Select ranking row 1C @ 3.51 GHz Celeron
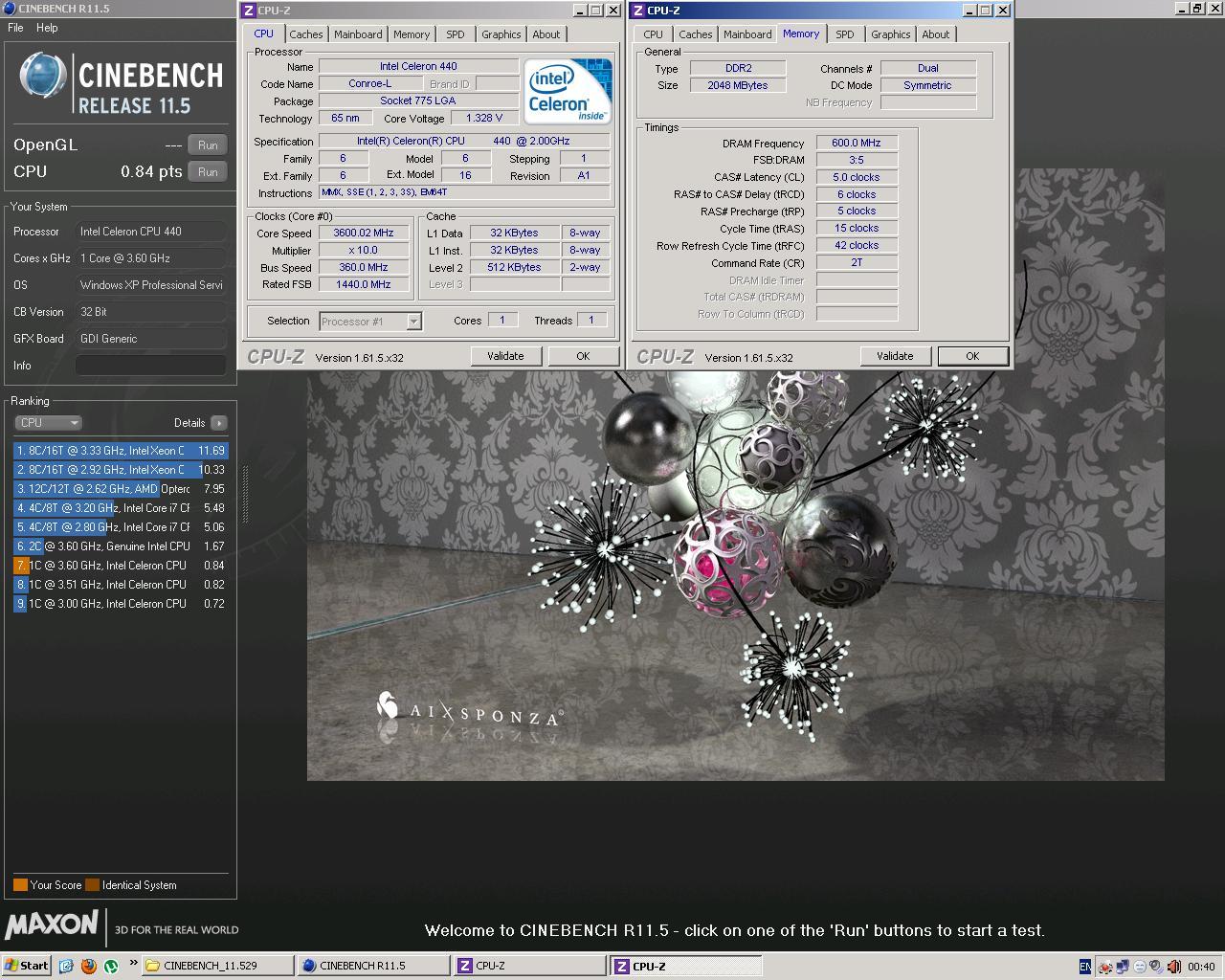The width and height of the screenshot is (1225, 980). pos(121,585)
